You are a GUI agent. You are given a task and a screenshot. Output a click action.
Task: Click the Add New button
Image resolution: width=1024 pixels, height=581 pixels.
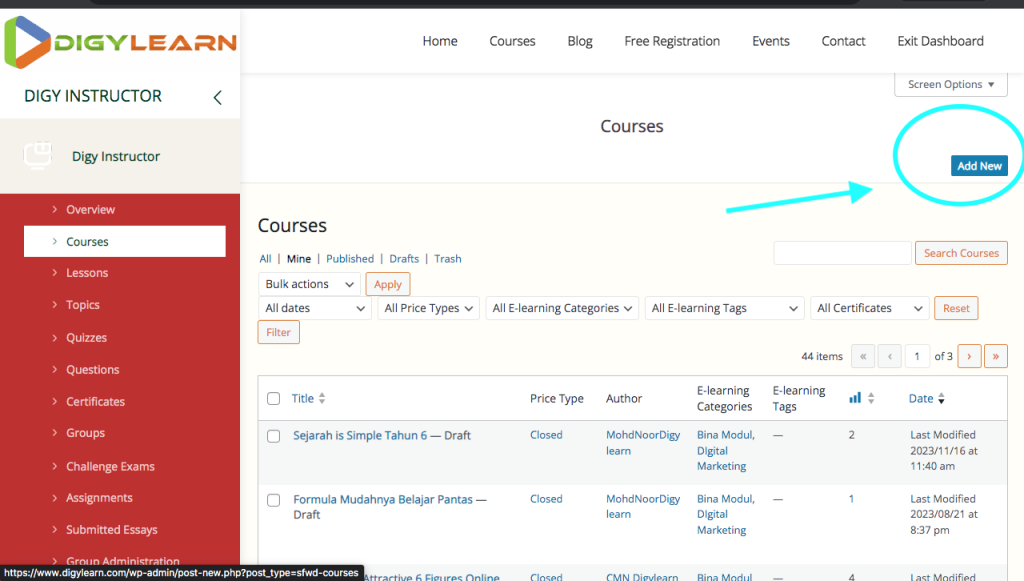pyautogui.click(x=979, y=166)
